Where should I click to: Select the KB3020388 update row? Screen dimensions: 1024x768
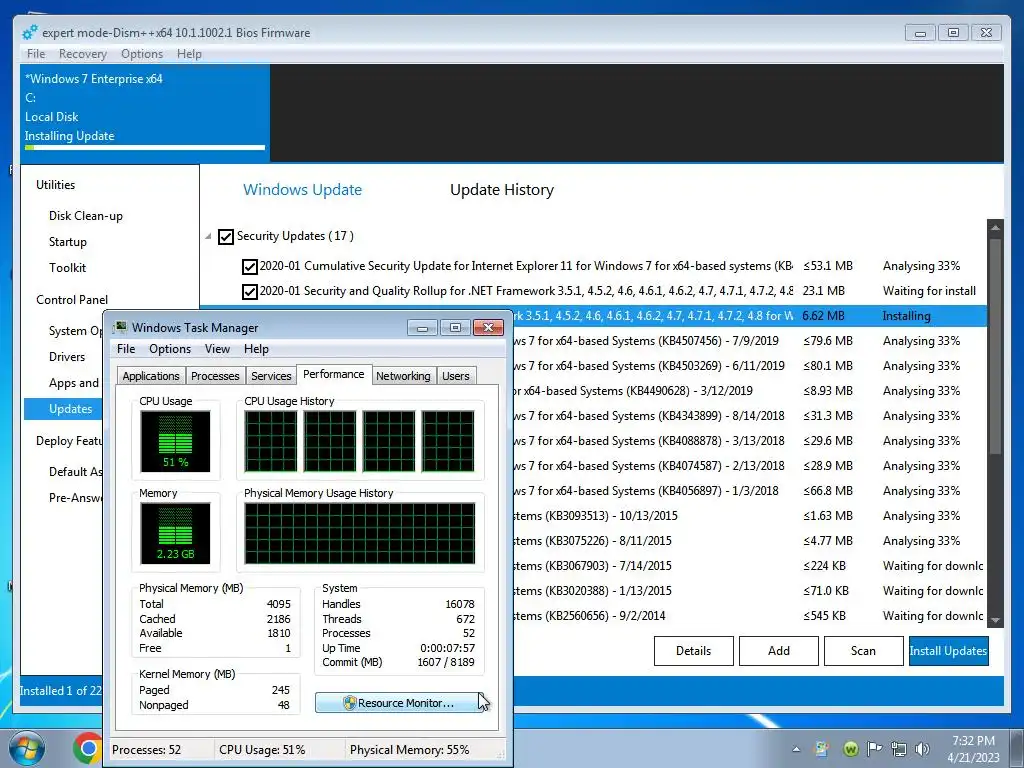[749, 591]
